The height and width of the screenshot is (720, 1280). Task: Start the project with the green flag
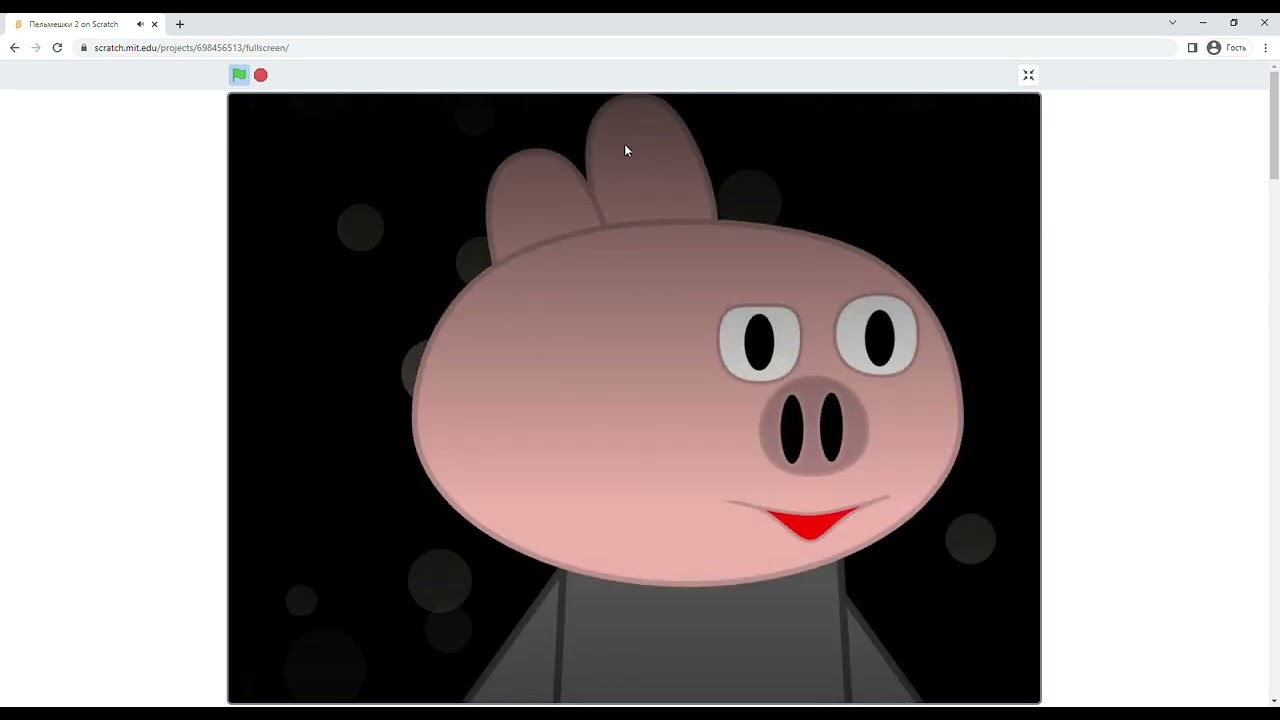pos(239,75)
